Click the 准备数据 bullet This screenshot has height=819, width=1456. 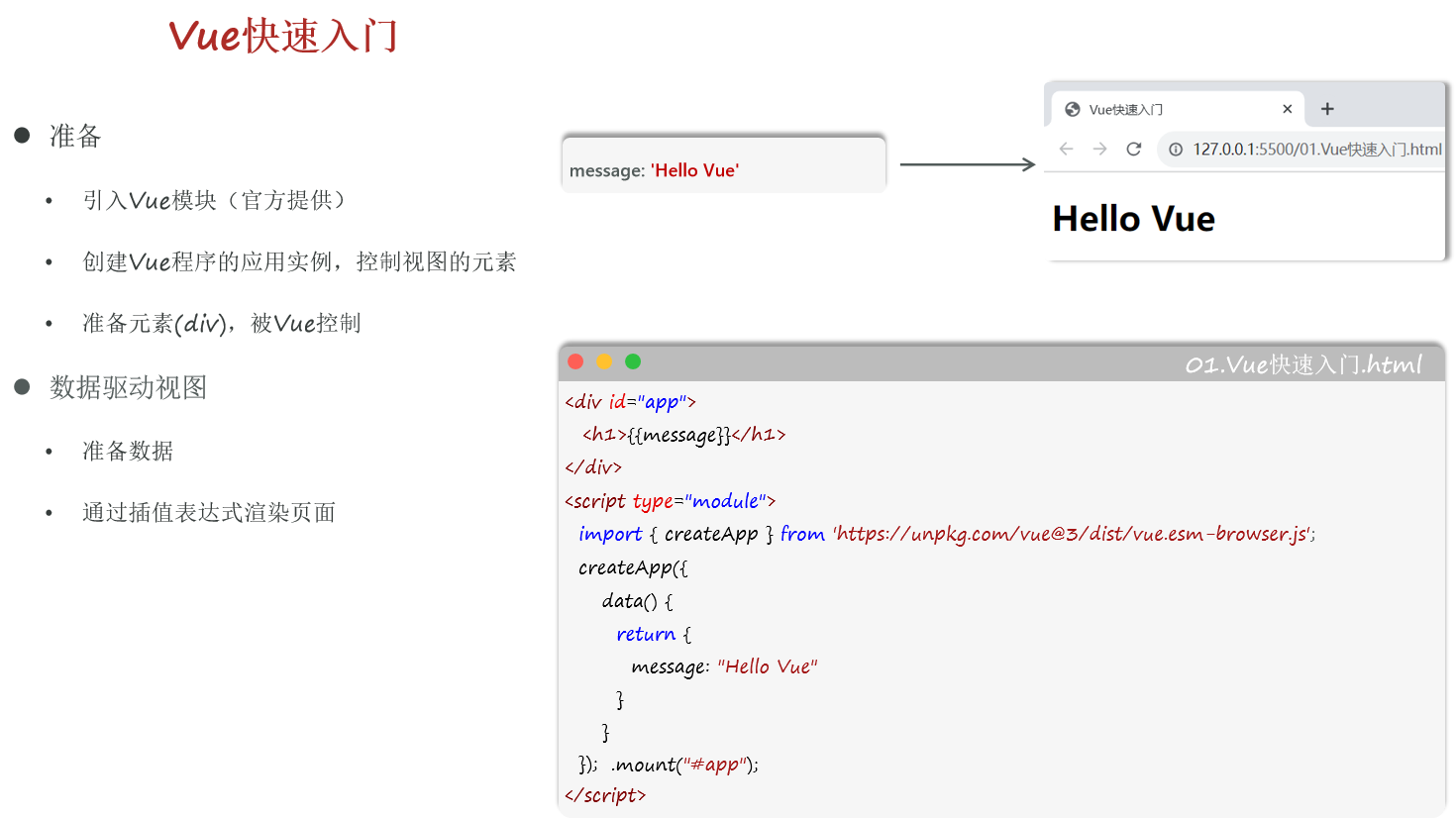click(128, 451)
